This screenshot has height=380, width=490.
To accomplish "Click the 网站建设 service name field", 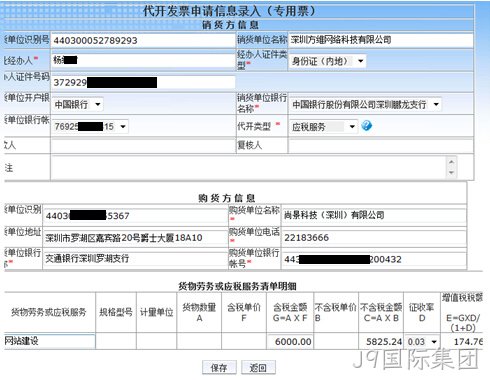I will click(x=50, y=341).
